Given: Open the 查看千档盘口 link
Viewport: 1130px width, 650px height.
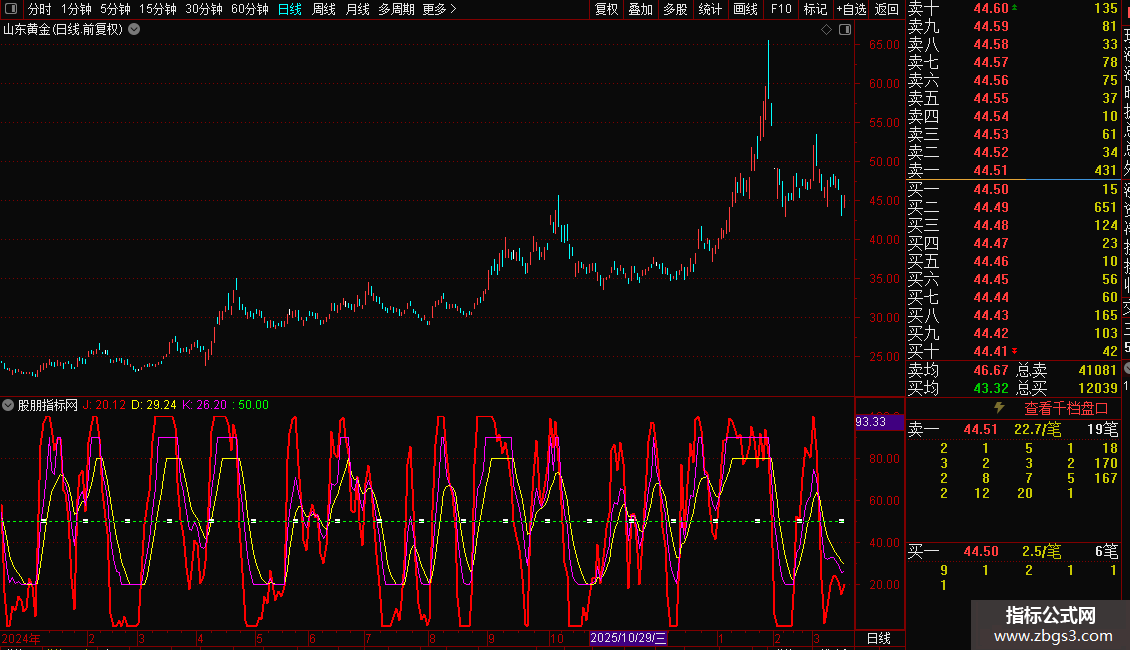Looking at the screenshot, I should tap(1066, 408).
